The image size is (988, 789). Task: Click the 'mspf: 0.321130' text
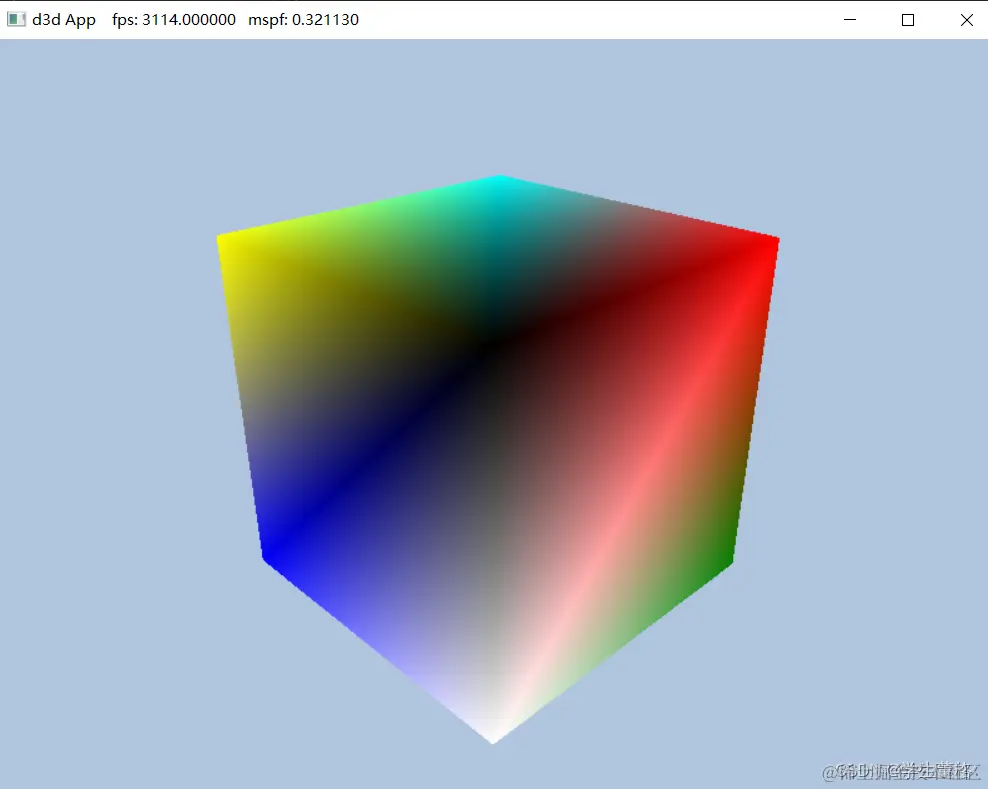click(x=304, y=20)
